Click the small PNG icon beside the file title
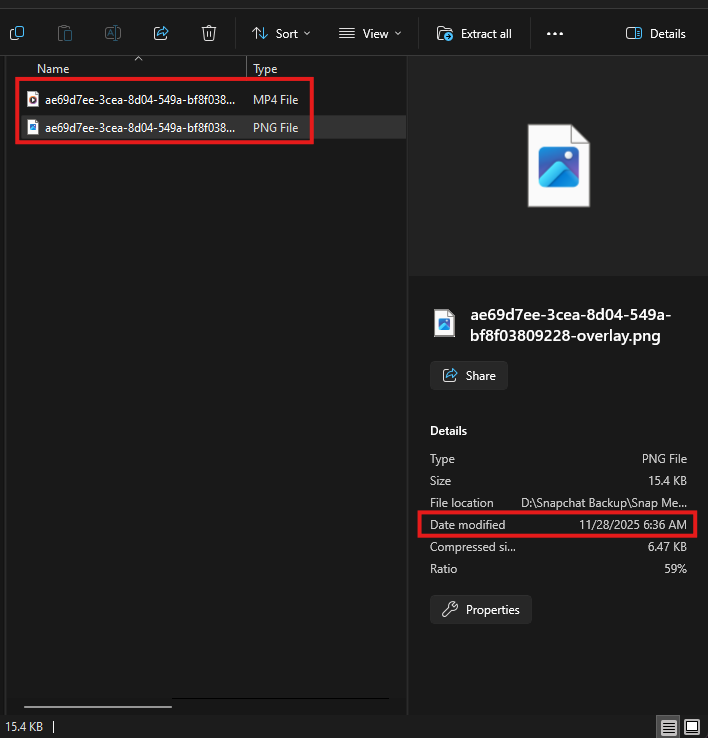708x738 pixels. pyautogui.click(x=444, y=323)
